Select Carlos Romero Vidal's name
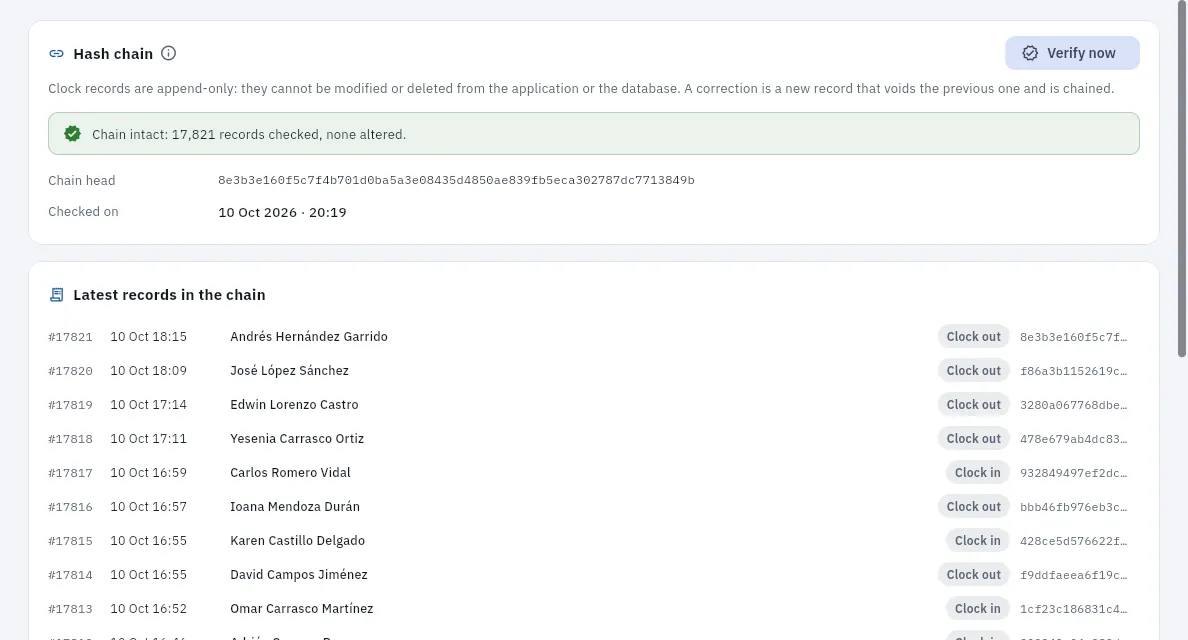The image size is (1188, 640). pos(290,473)
